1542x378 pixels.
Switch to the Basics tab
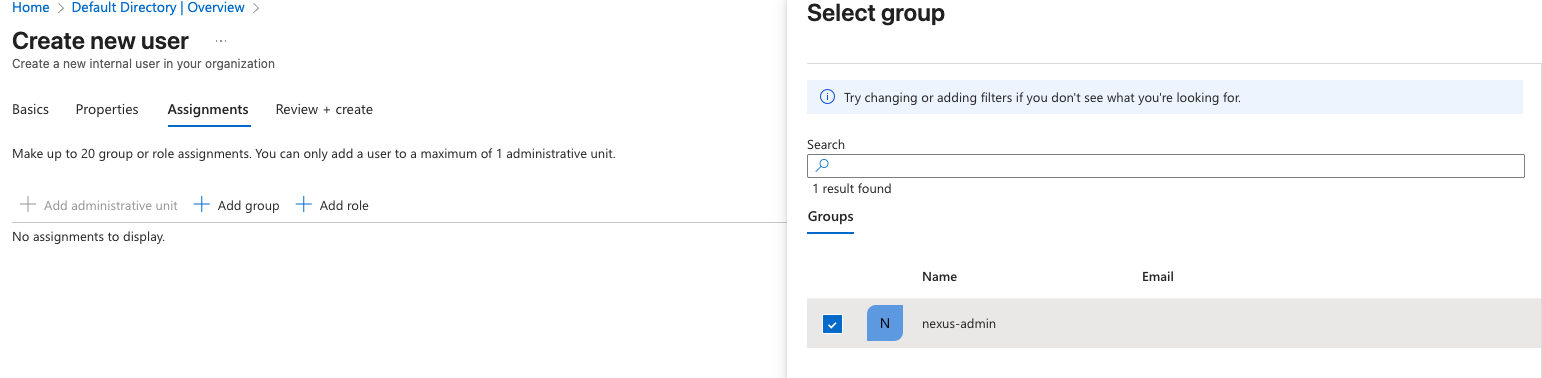[30, 109]
